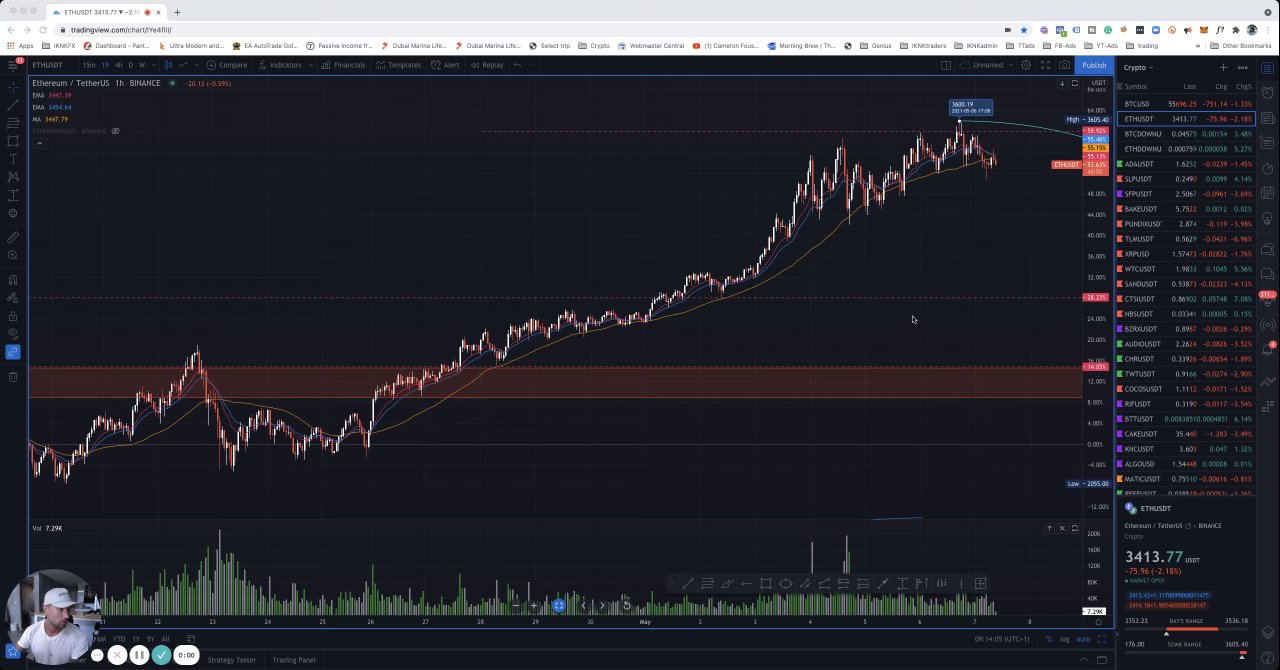The width and height of the screenshot is (1280, 670).
Task: Collapse the indicator legend arrow
Action: click(39, 143)
